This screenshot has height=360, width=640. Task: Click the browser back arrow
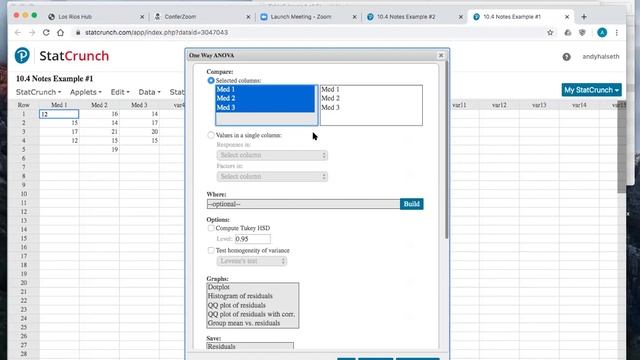coord(17,33)
